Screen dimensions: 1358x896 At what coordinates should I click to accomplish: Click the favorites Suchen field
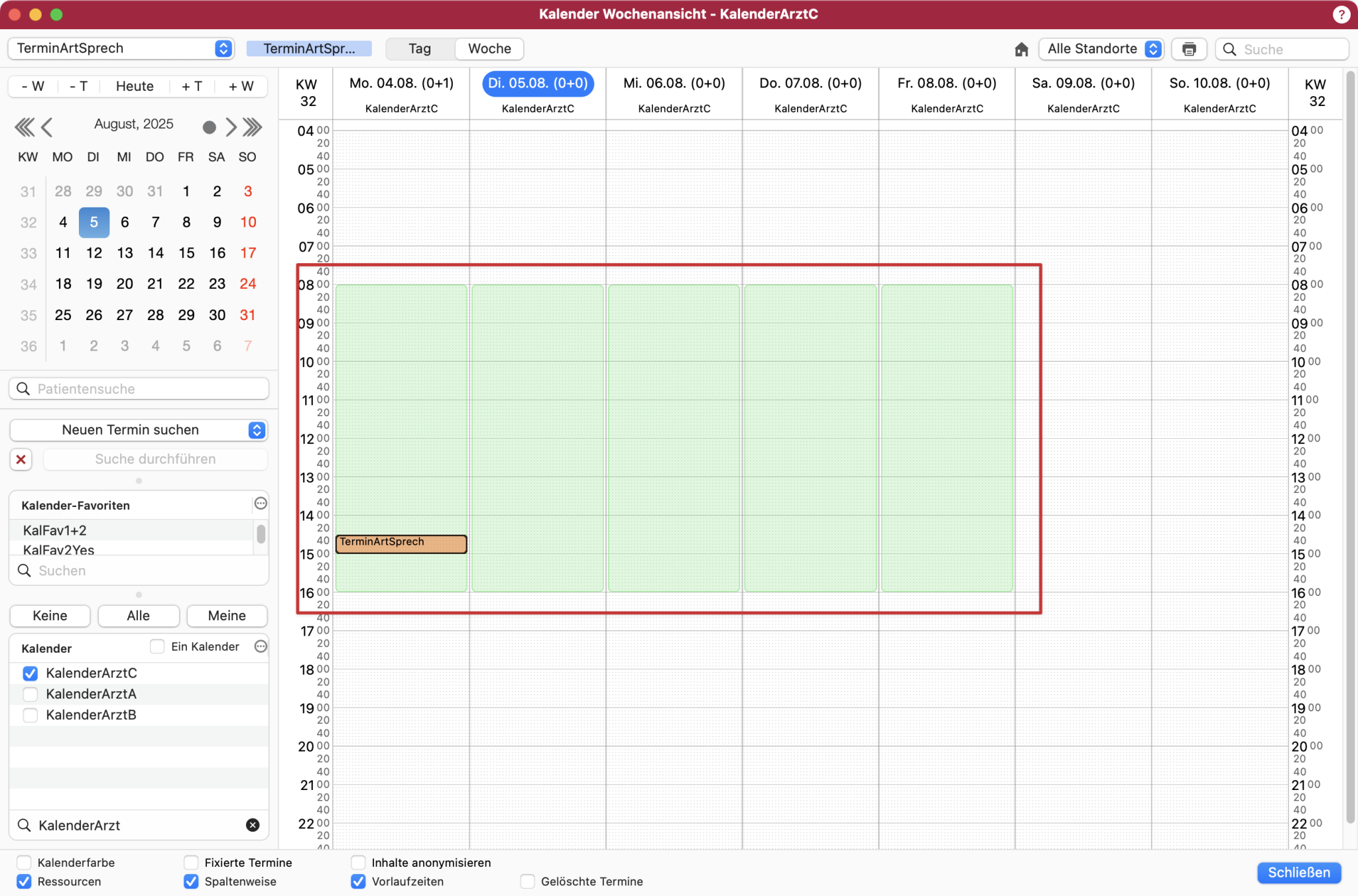point(139,571)
